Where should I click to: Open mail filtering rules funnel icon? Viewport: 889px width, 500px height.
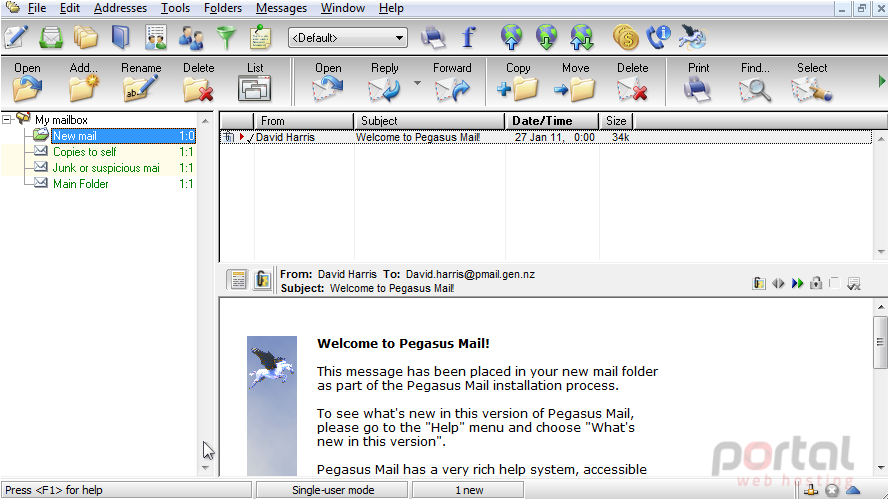(226, 37)
